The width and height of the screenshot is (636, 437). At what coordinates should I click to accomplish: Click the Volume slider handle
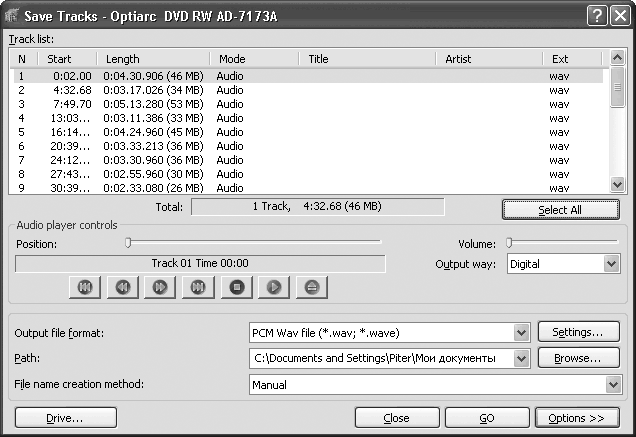point(509,242)
